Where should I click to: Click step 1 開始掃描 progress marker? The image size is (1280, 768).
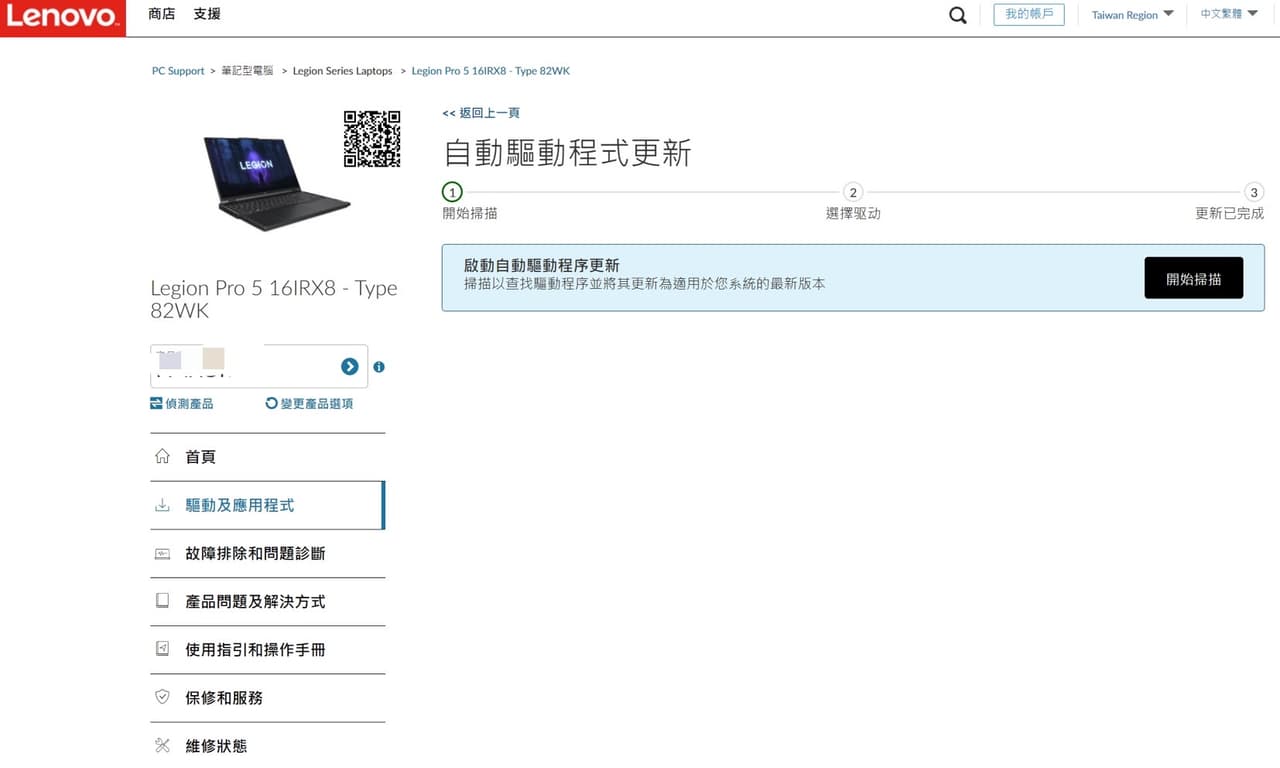tap(452, 192)
